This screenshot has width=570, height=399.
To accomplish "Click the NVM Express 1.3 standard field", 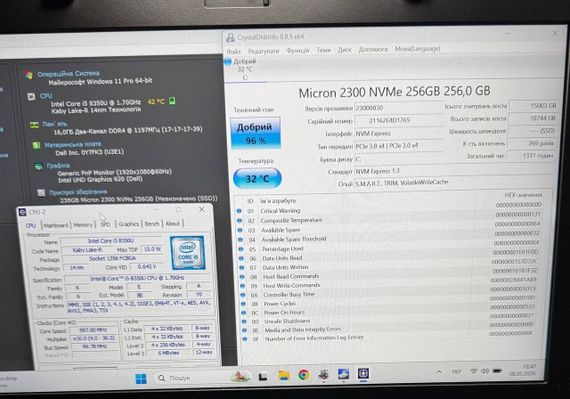I will (454, 171).
